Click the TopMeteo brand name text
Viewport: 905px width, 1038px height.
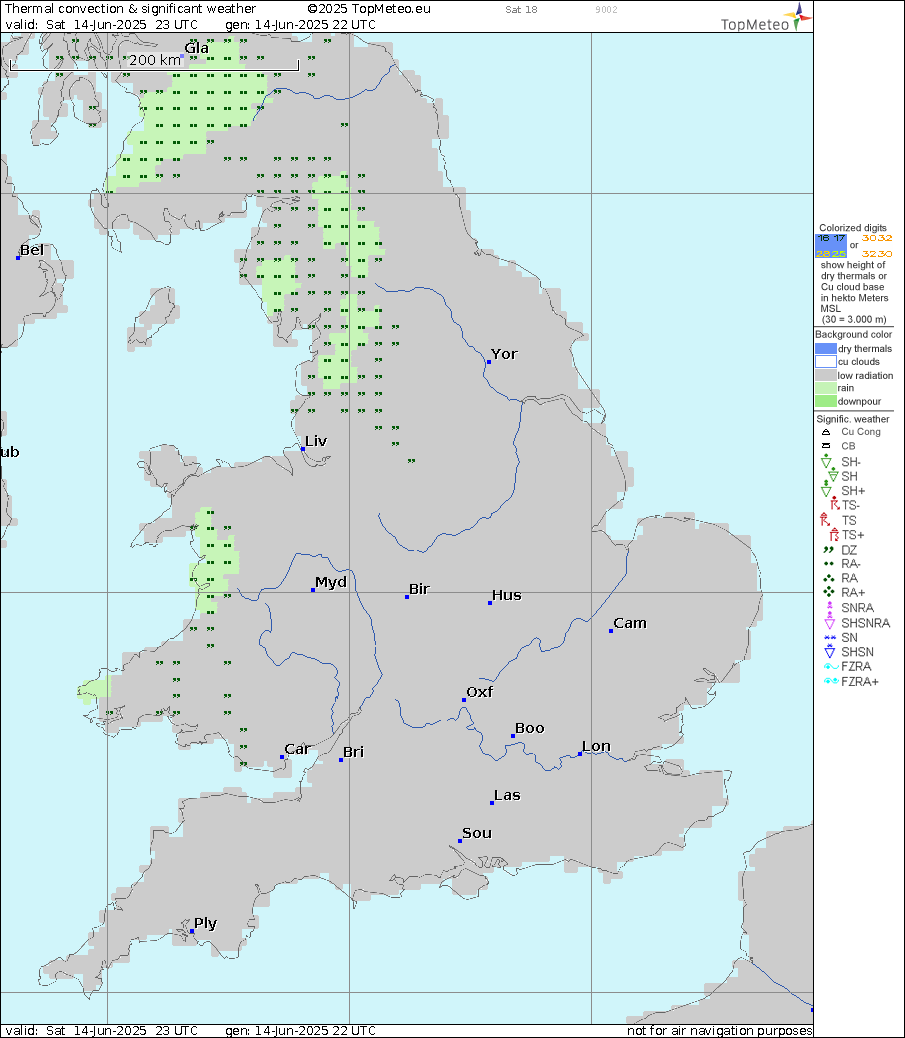755,25
